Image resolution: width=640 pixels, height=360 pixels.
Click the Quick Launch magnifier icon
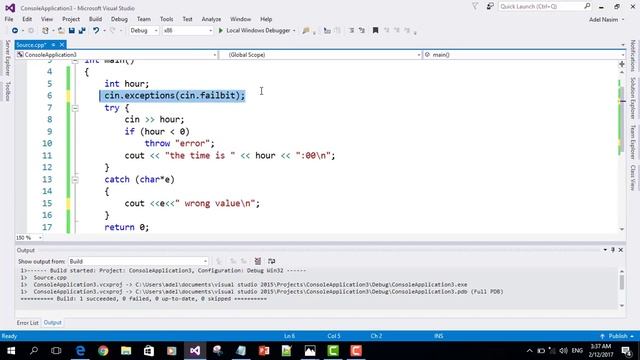point(587,6)
